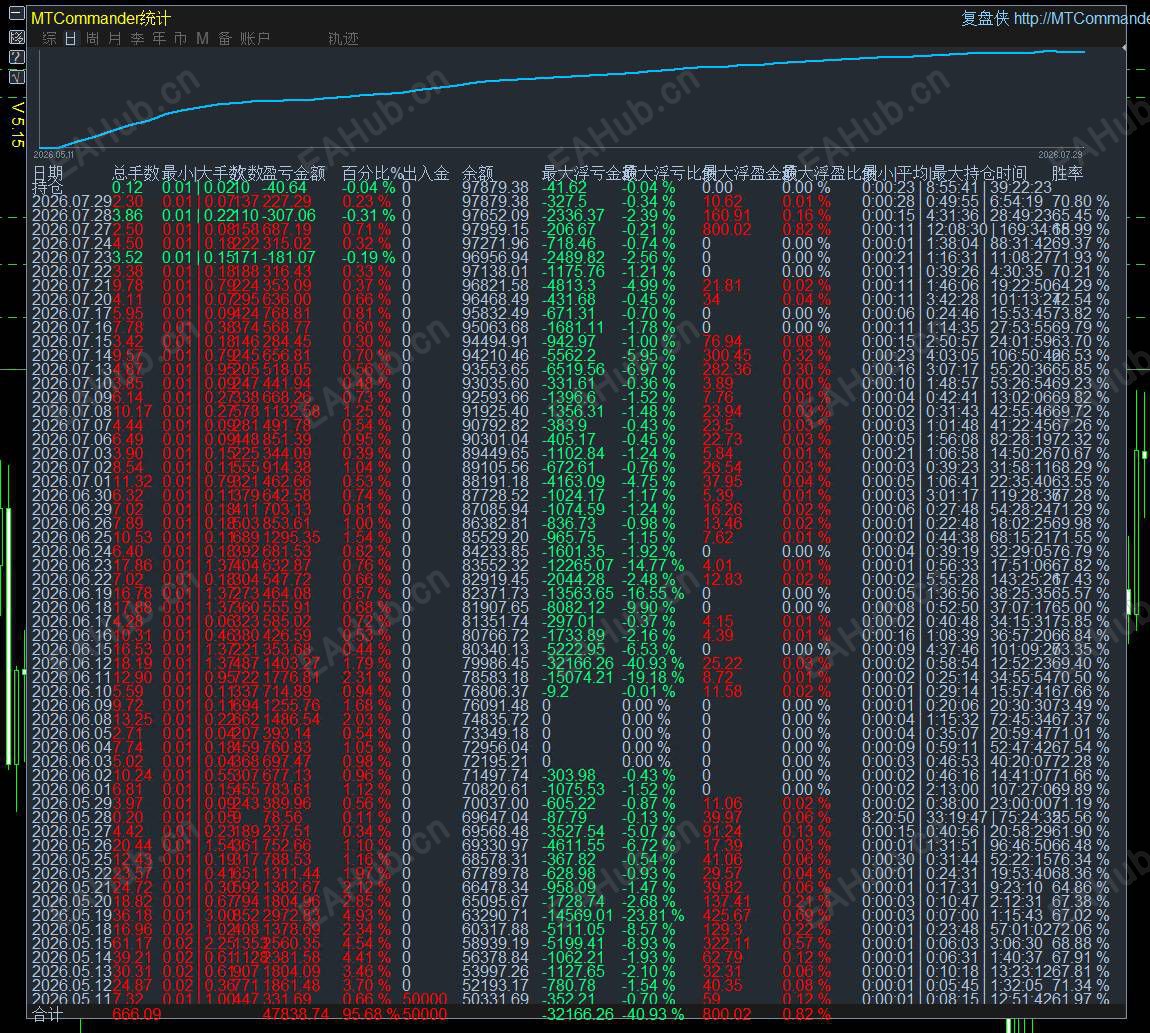Click the date 2026.07.23 row
Screen dimensions: 1150x1033
tap(72, 257)
